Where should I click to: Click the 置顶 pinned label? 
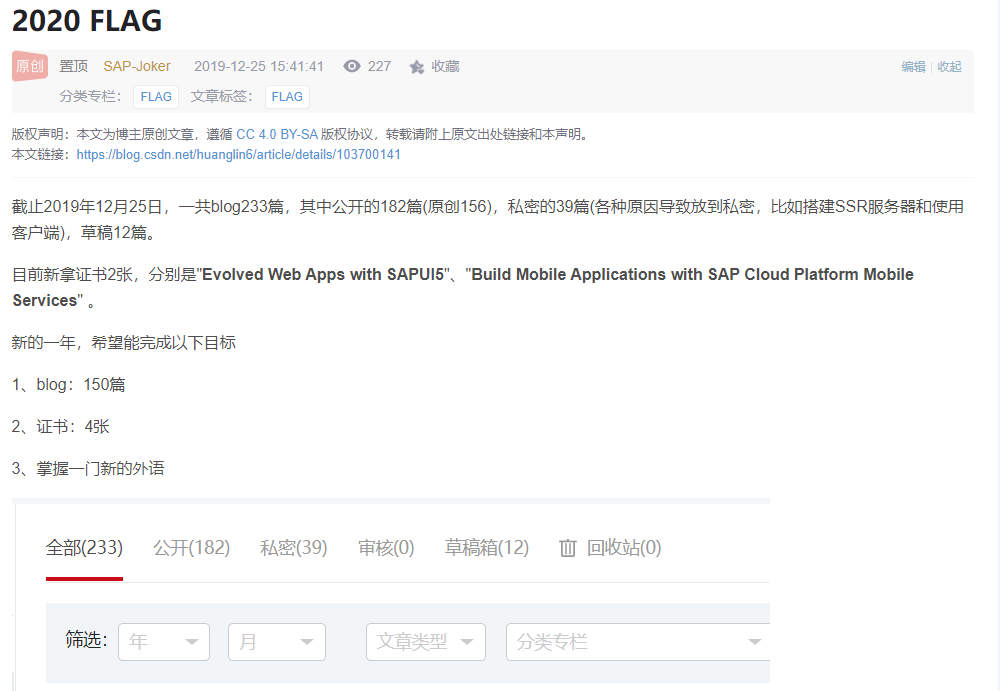pyautogui.click(x=73, y=66)
